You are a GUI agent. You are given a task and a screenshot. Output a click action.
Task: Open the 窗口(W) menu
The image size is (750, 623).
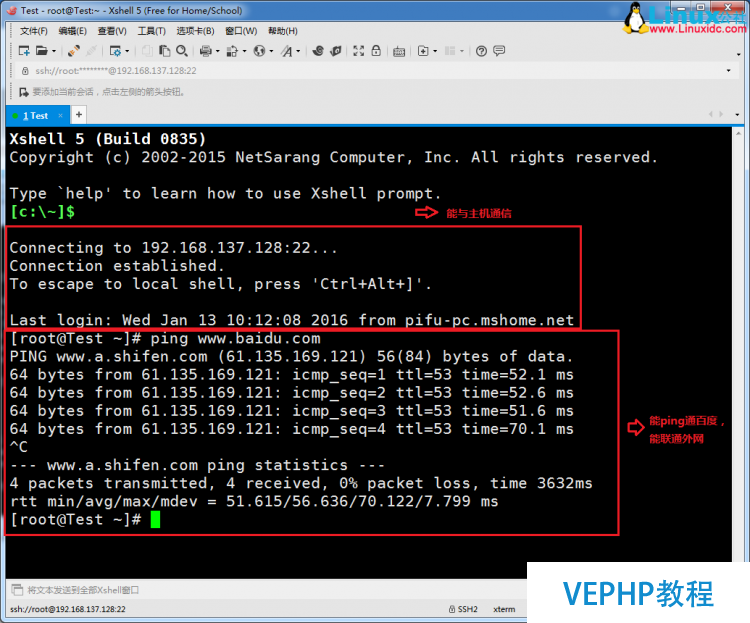(241, 31)
